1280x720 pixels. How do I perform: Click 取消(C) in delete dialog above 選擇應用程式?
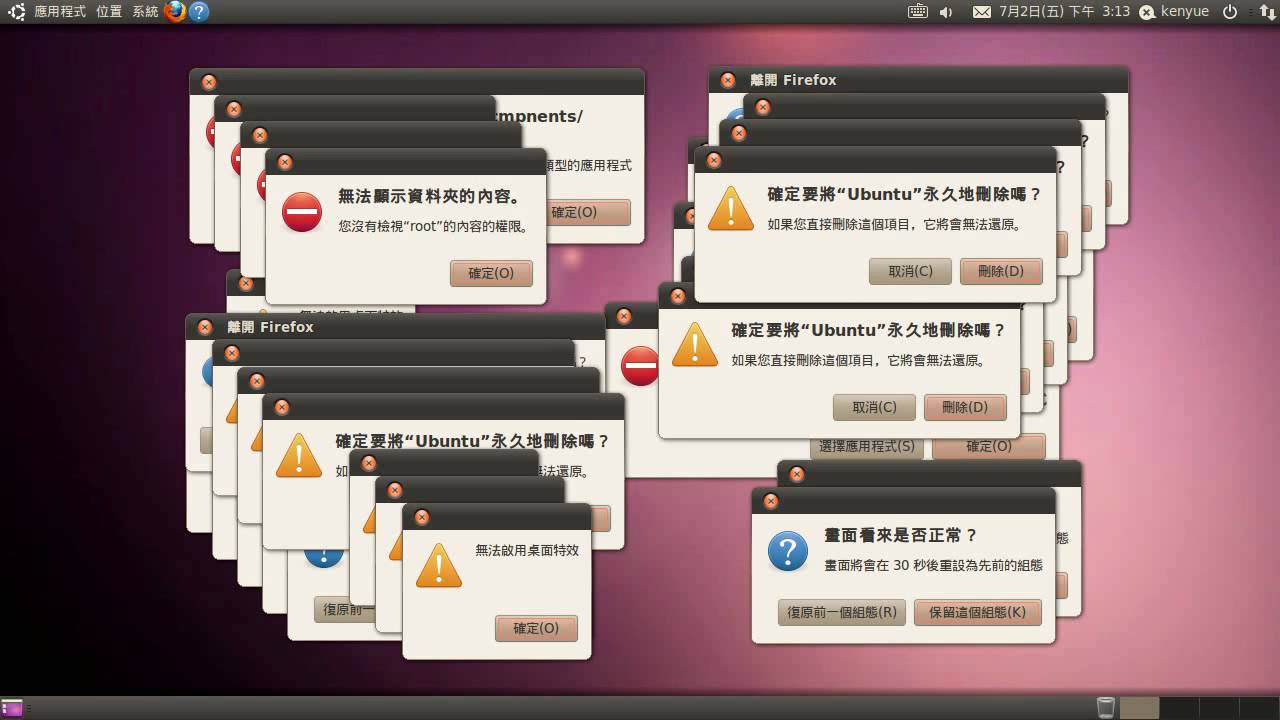click(x=874, y=407)
